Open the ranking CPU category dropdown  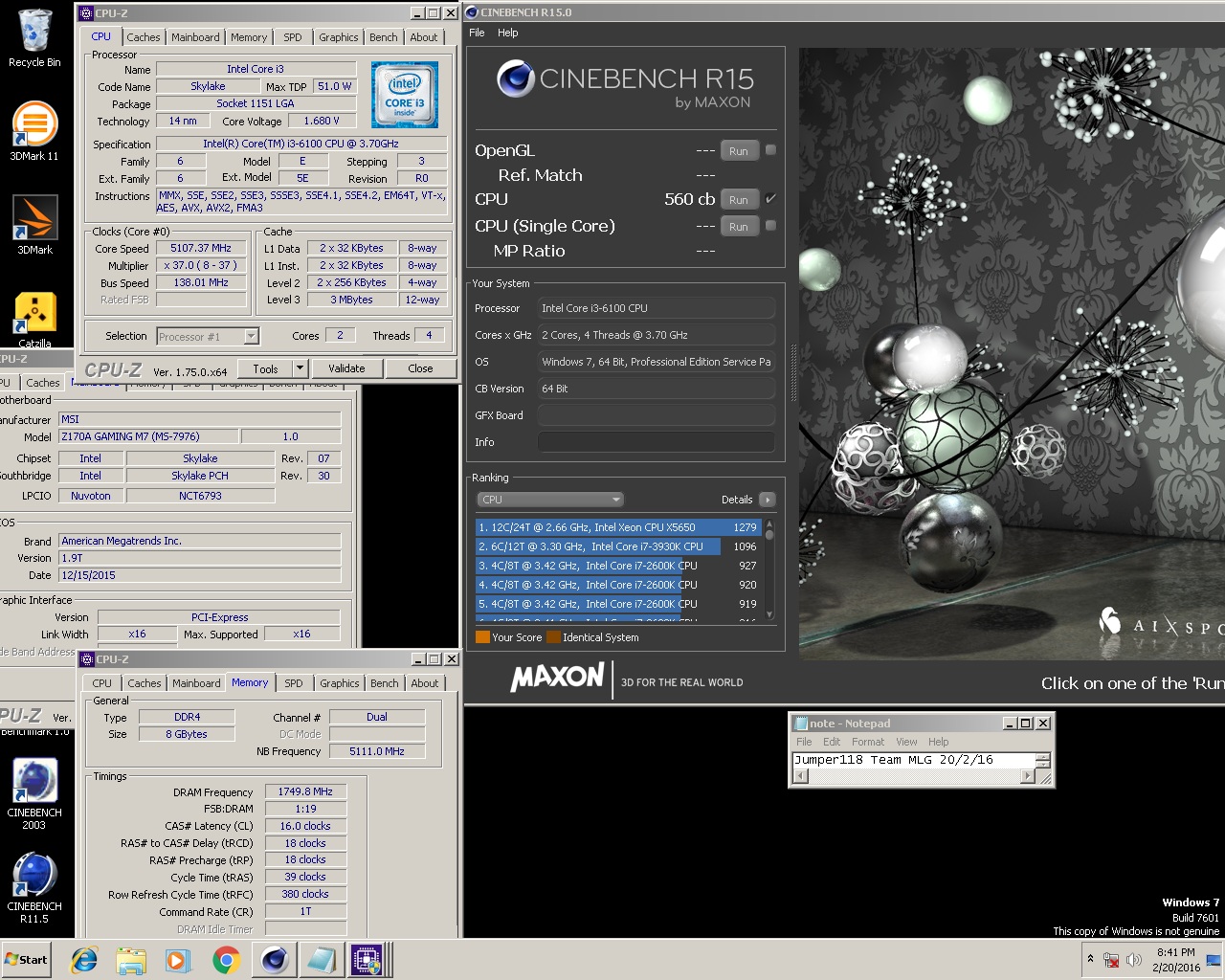click(550, 500)
